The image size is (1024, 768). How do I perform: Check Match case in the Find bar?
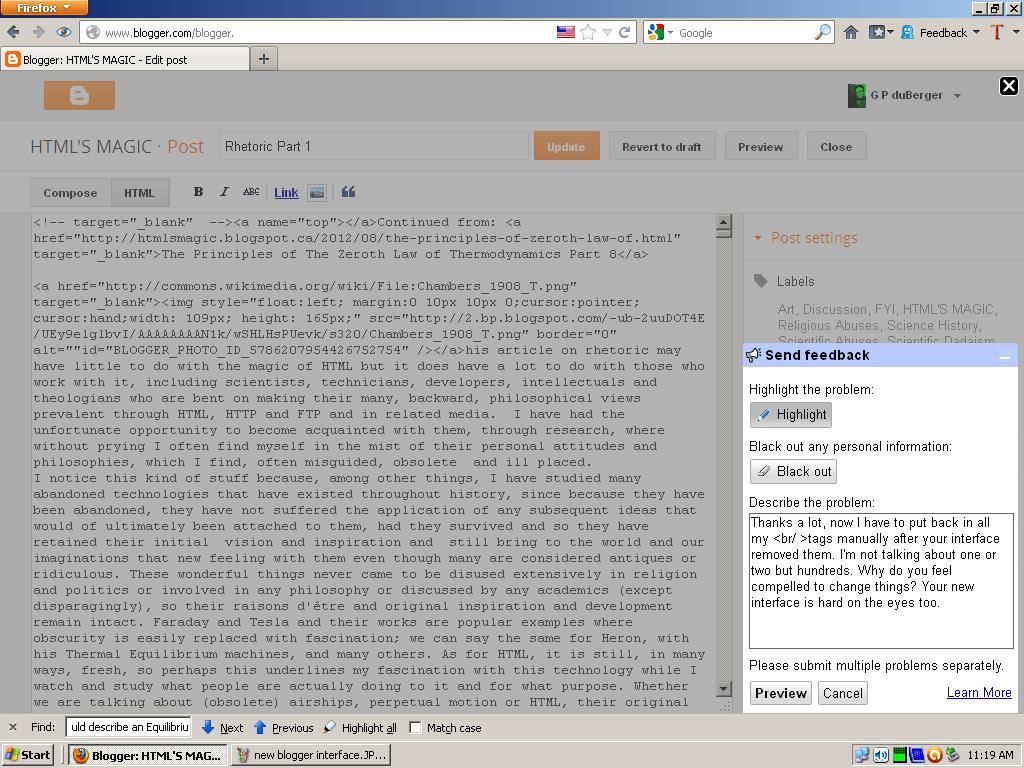coord(414,728)
